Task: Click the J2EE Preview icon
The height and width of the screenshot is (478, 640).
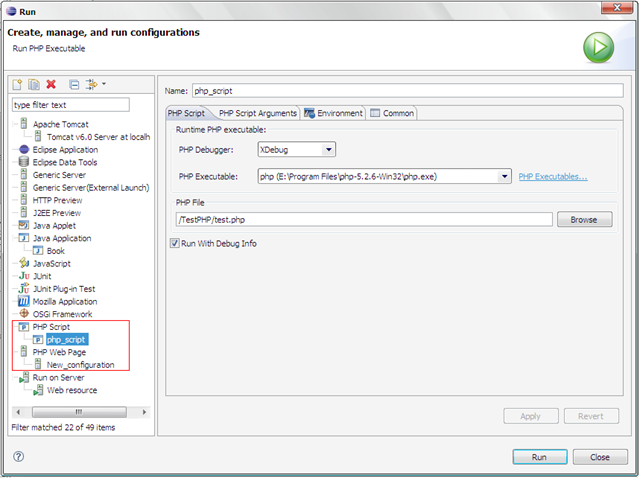Action: [24, 213]
